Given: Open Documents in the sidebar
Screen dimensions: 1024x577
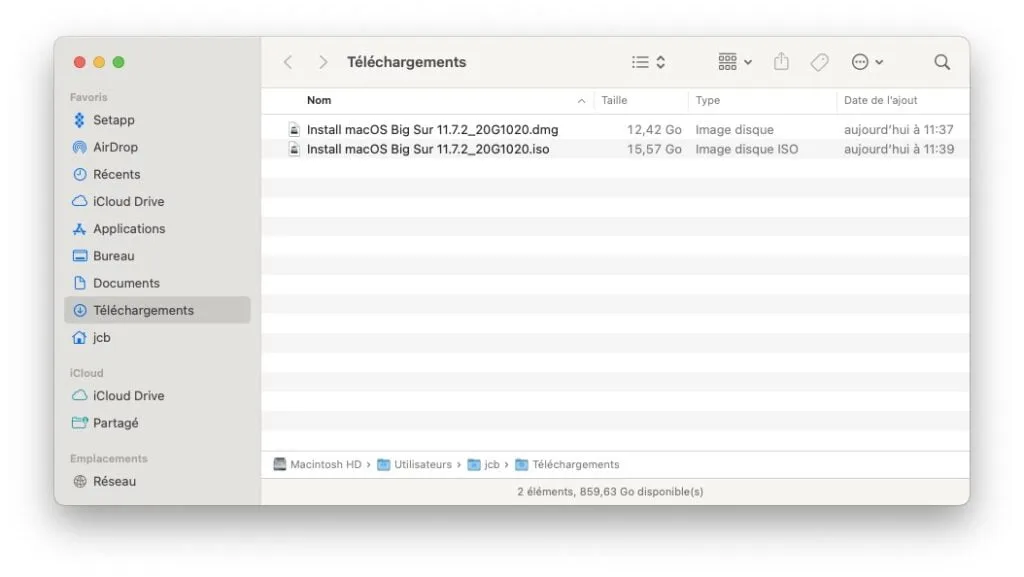Looking at the screenshot, I should click(116, 283).
